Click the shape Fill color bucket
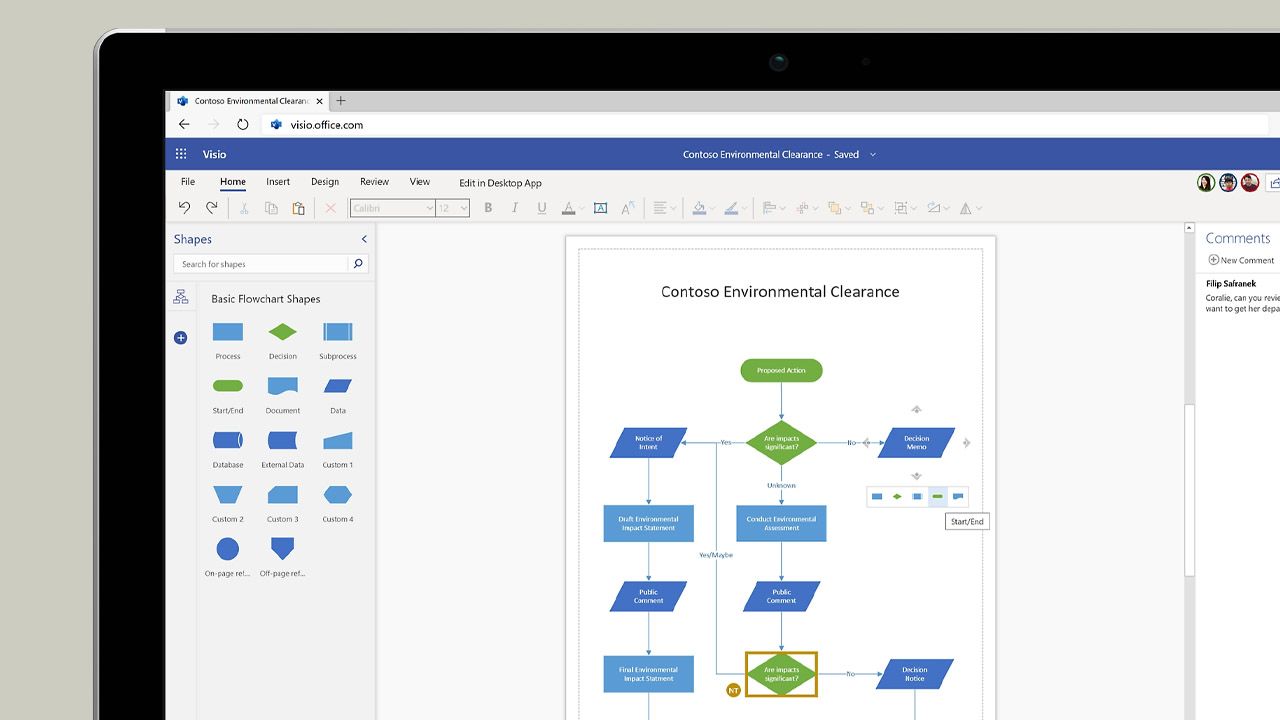Viewport: 1280px width, 720px height. point(700,208)
